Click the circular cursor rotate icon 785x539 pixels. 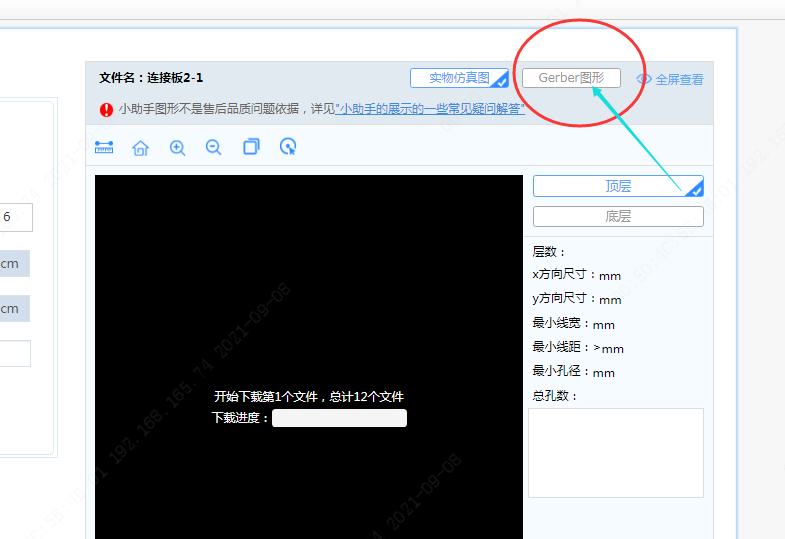(288, 147)
